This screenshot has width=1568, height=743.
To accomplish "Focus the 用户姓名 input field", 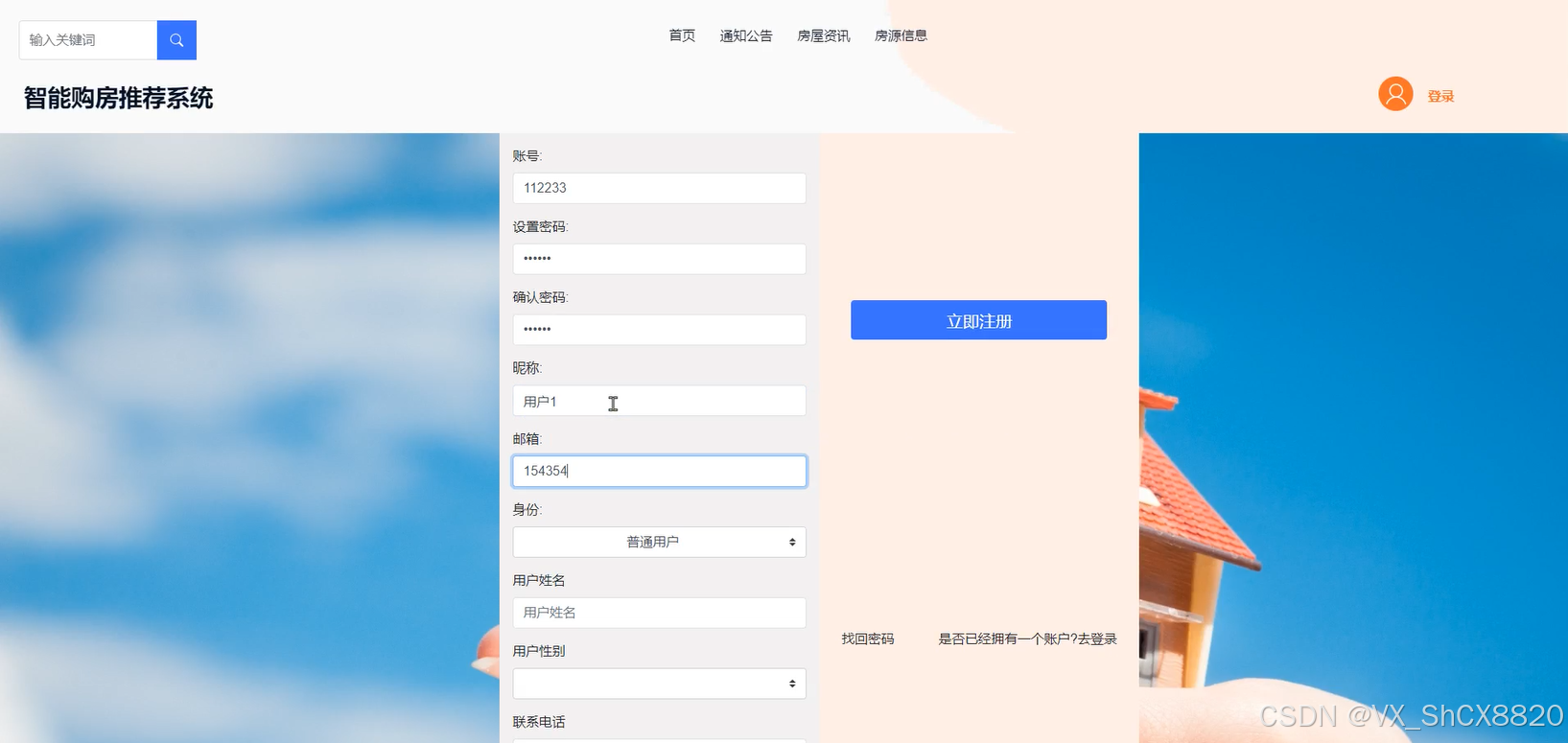I will tap(659, 613).
